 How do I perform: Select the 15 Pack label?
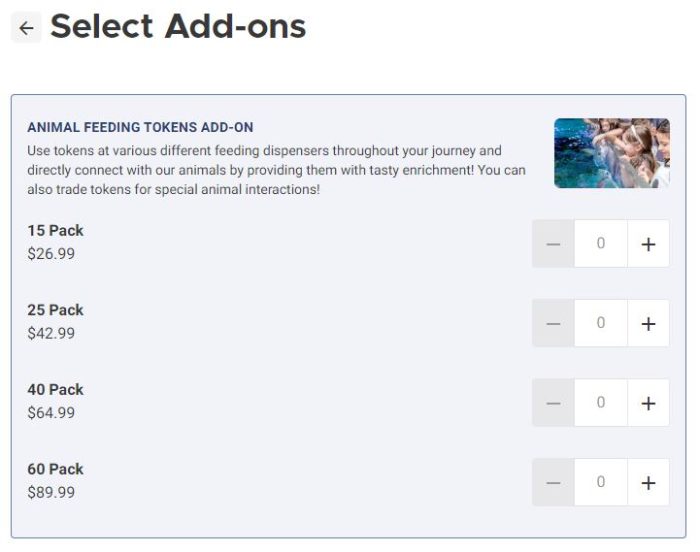pyautogui.click(x=55, y=231)
